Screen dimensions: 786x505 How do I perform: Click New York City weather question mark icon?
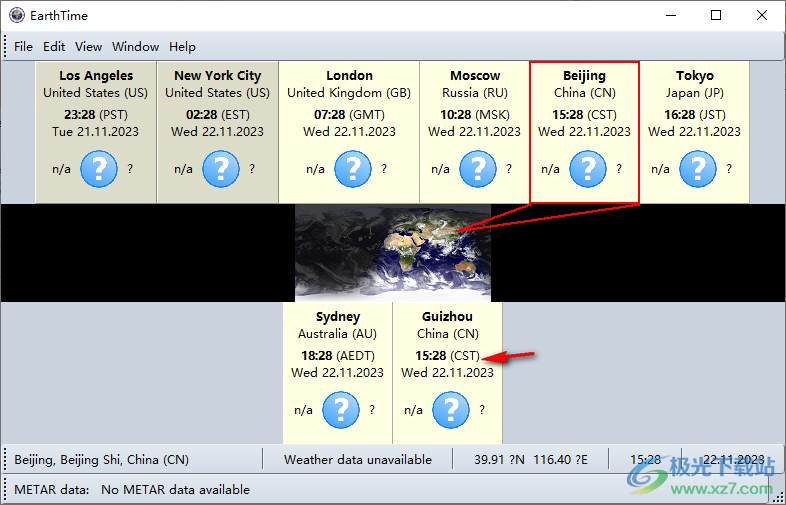tap(221, 169)
